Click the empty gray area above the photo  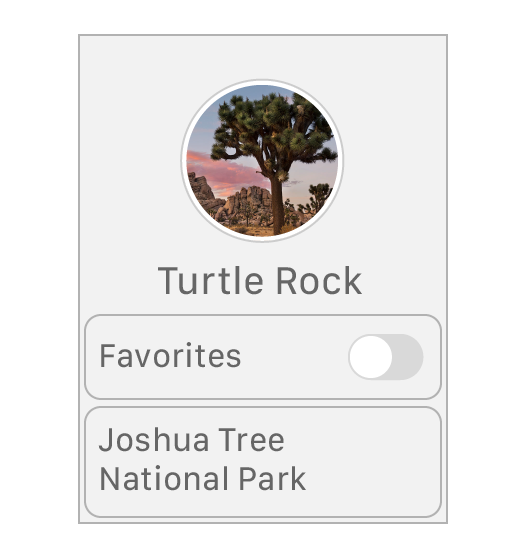point(263,57)
